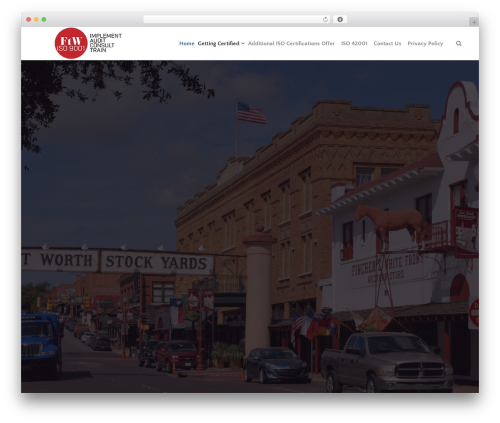
Task: Click the Fort Worth Stock Yards hero image
Action: point(250,226)
